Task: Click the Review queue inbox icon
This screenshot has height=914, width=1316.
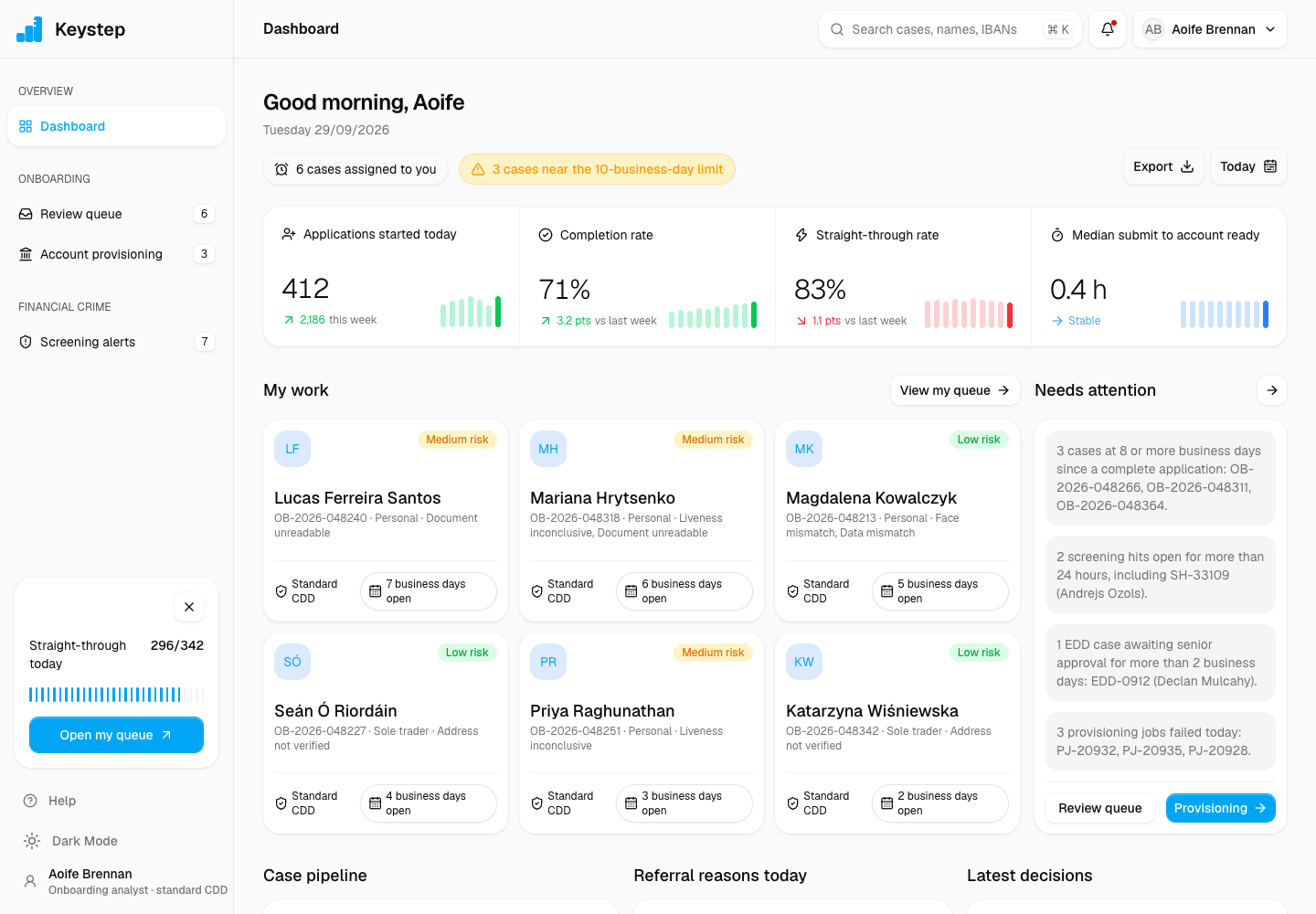Action: (x=26, y=214)
